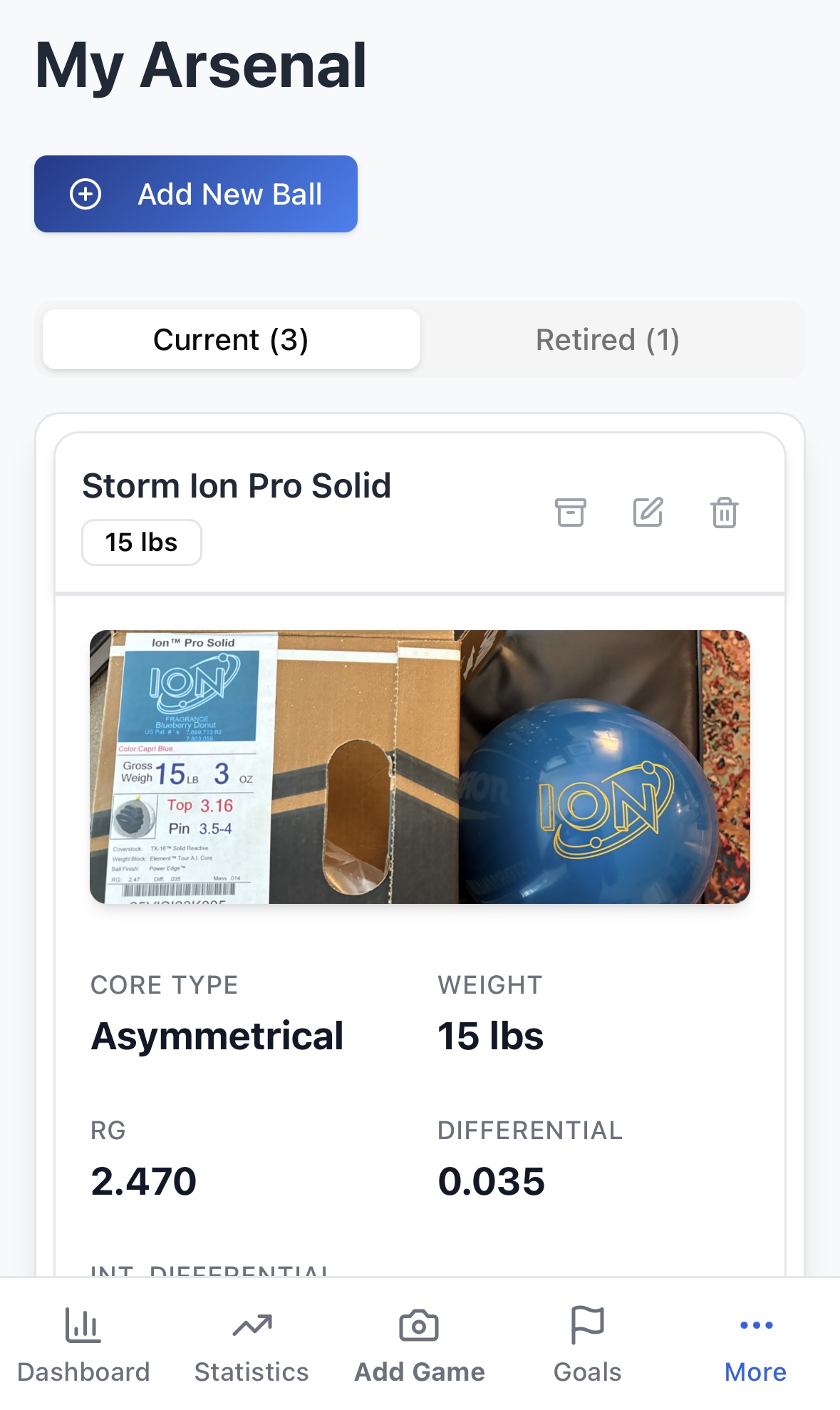840x1410 pixels.
Task: Select the Dashboard text label
Action: pos(83,1372)
